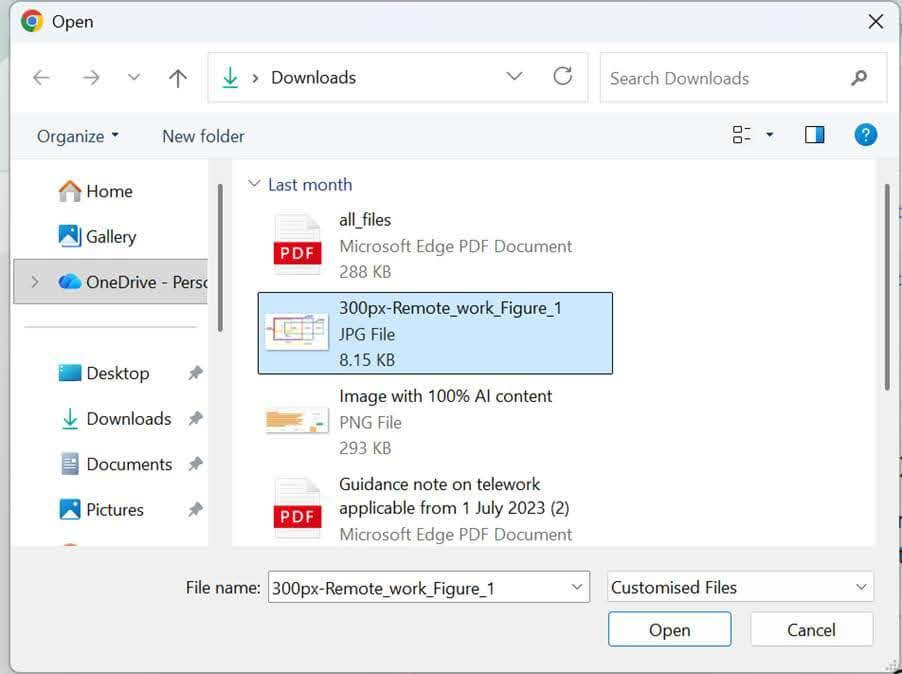Go up one folder level

click(178, 78)
